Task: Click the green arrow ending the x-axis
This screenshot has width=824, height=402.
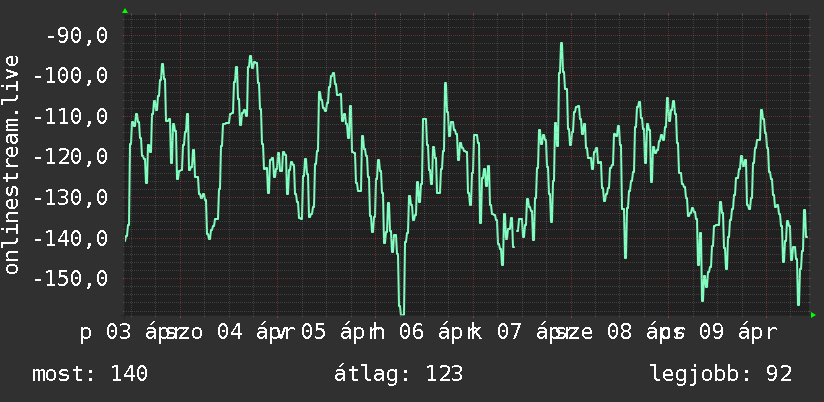Action: [x=813, y=315]
